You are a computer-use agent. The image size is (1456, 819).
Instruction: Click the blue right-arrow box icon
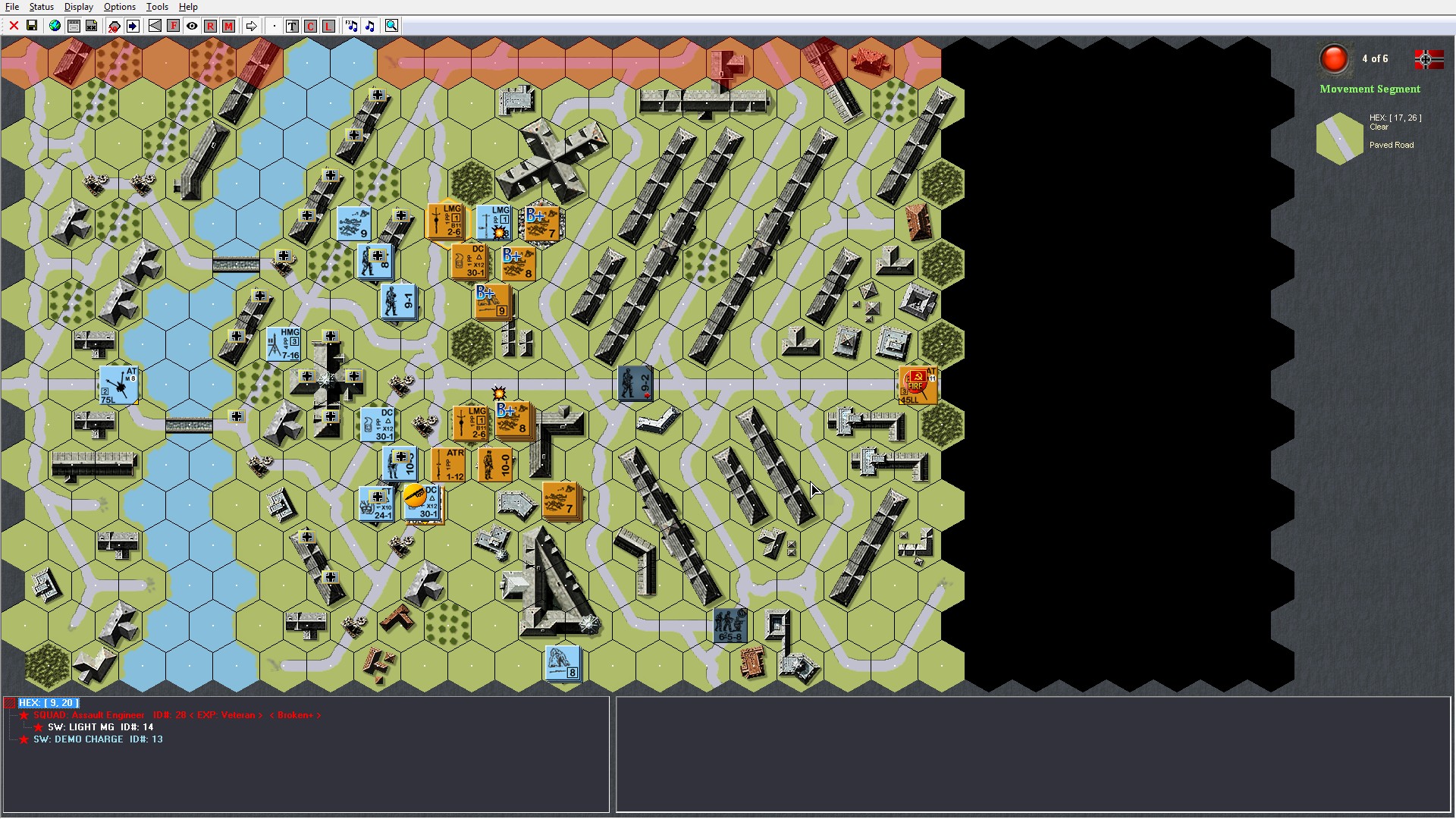click(133, 26)
